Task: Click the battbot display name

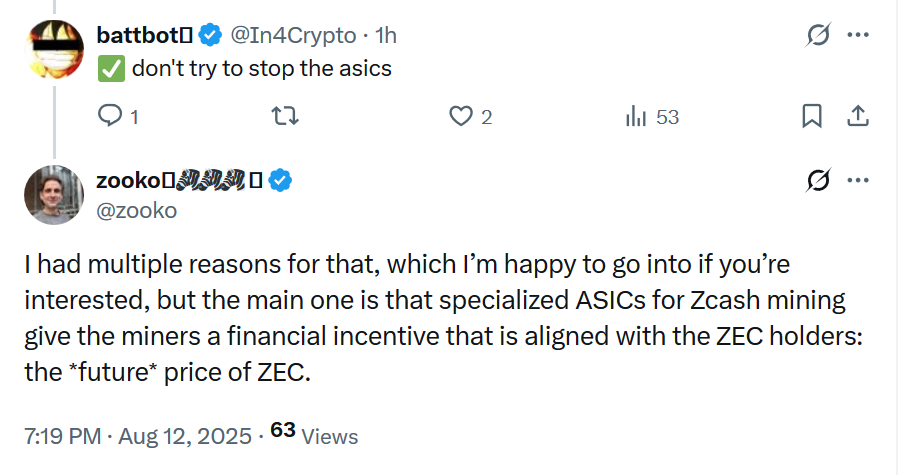Action: (x=144, y=36)
